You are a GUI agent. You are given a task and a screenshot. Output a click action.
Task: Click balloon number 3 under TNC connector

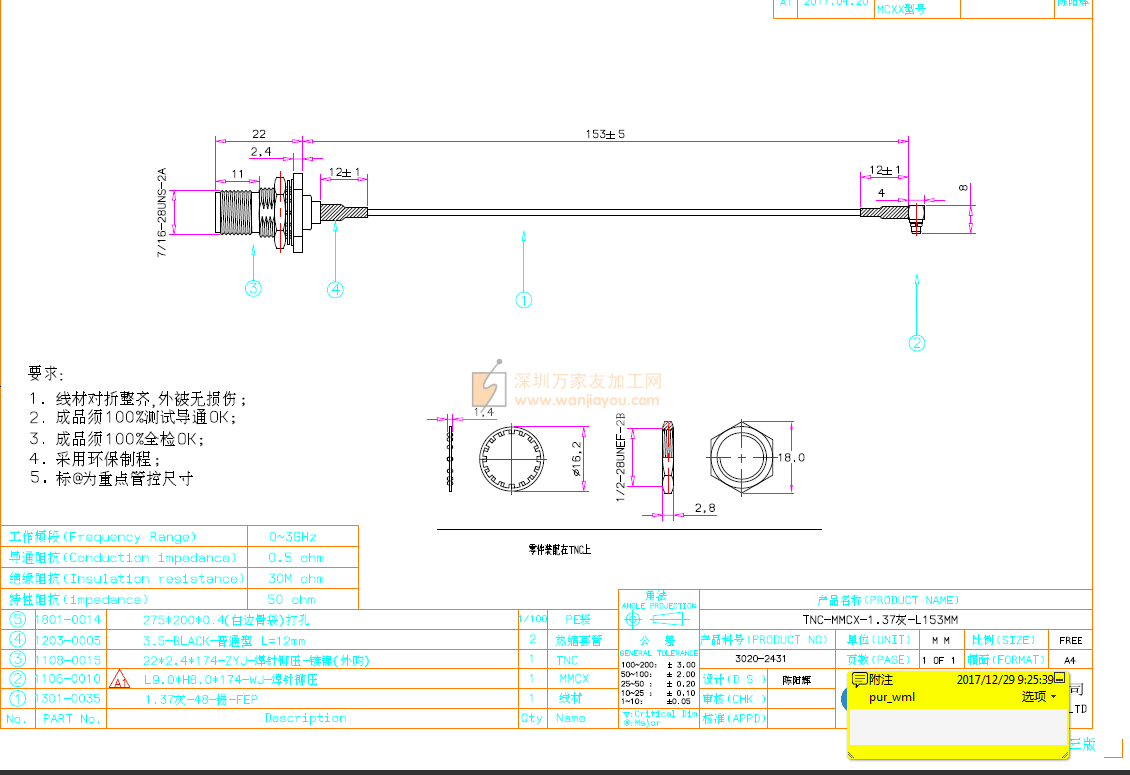pos(254,289)
